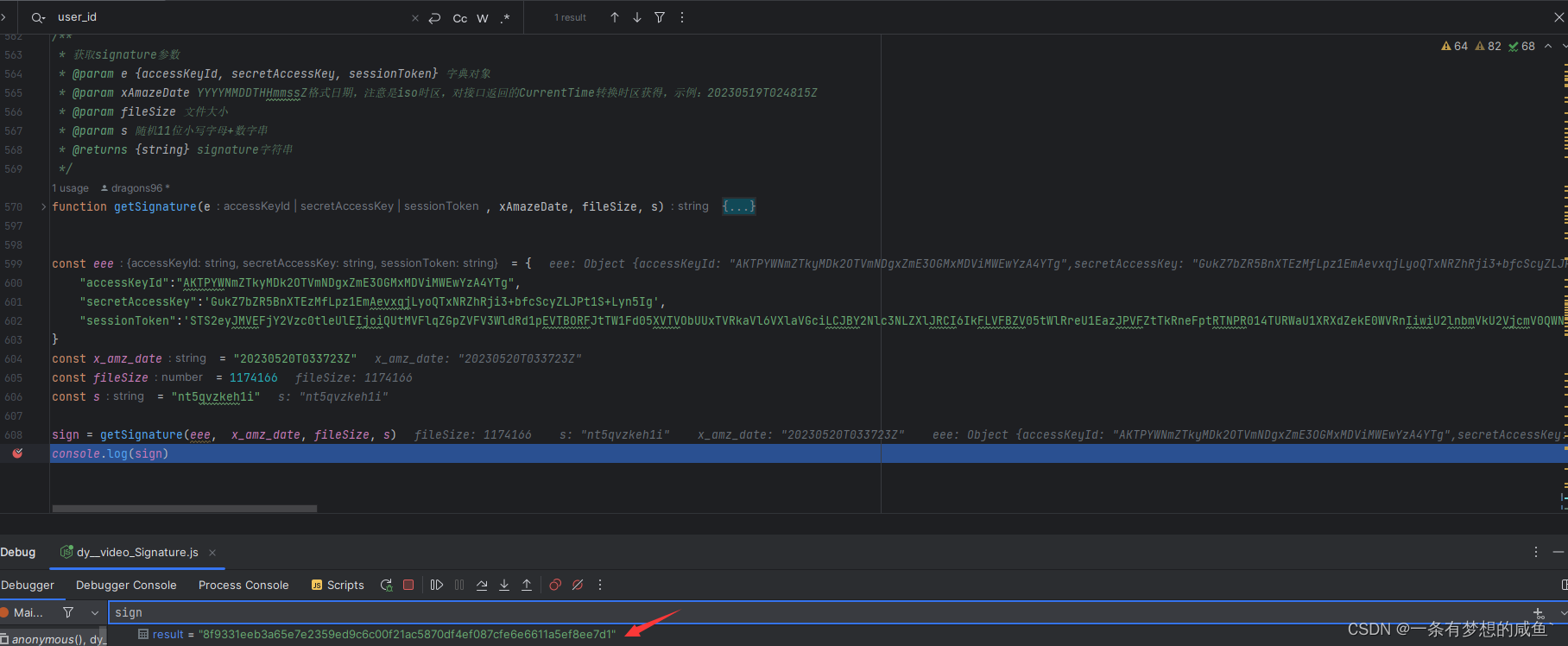Expand folded getSignature function body
The height and width of the screenshot is (646, 1568).
[44, 206]
